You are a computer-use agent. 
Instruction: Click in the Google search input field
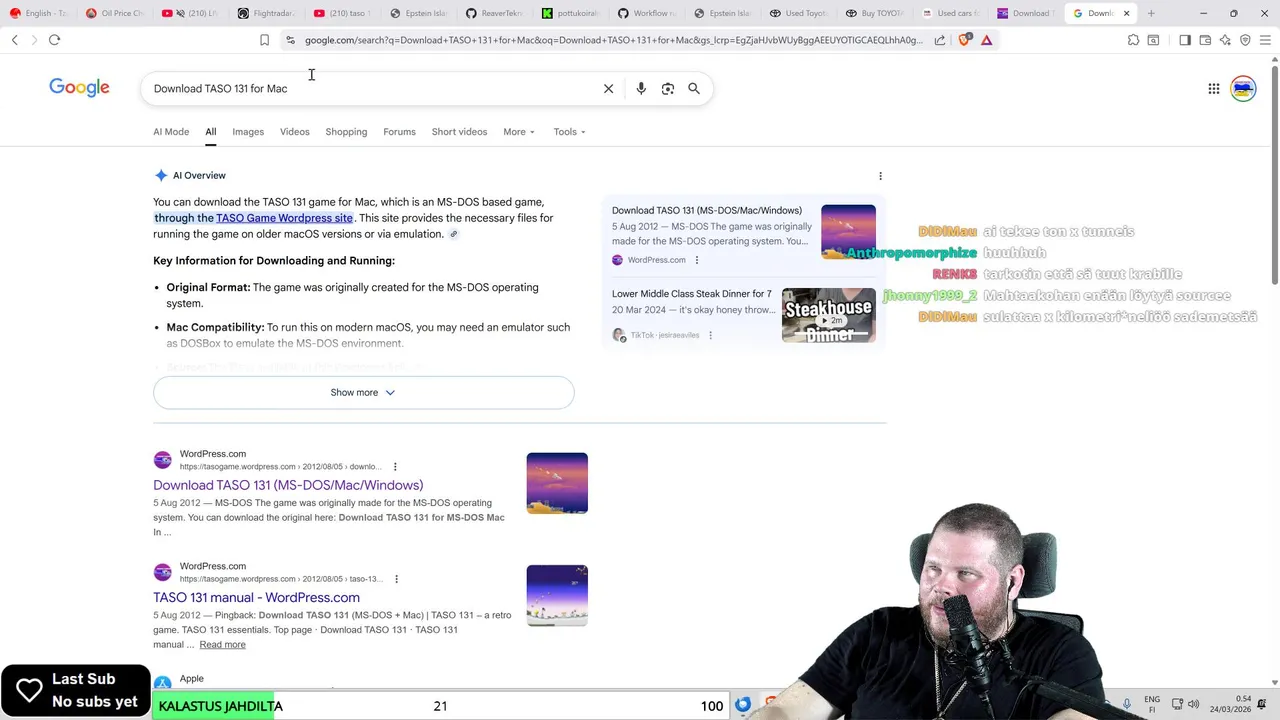click(370, 88)
